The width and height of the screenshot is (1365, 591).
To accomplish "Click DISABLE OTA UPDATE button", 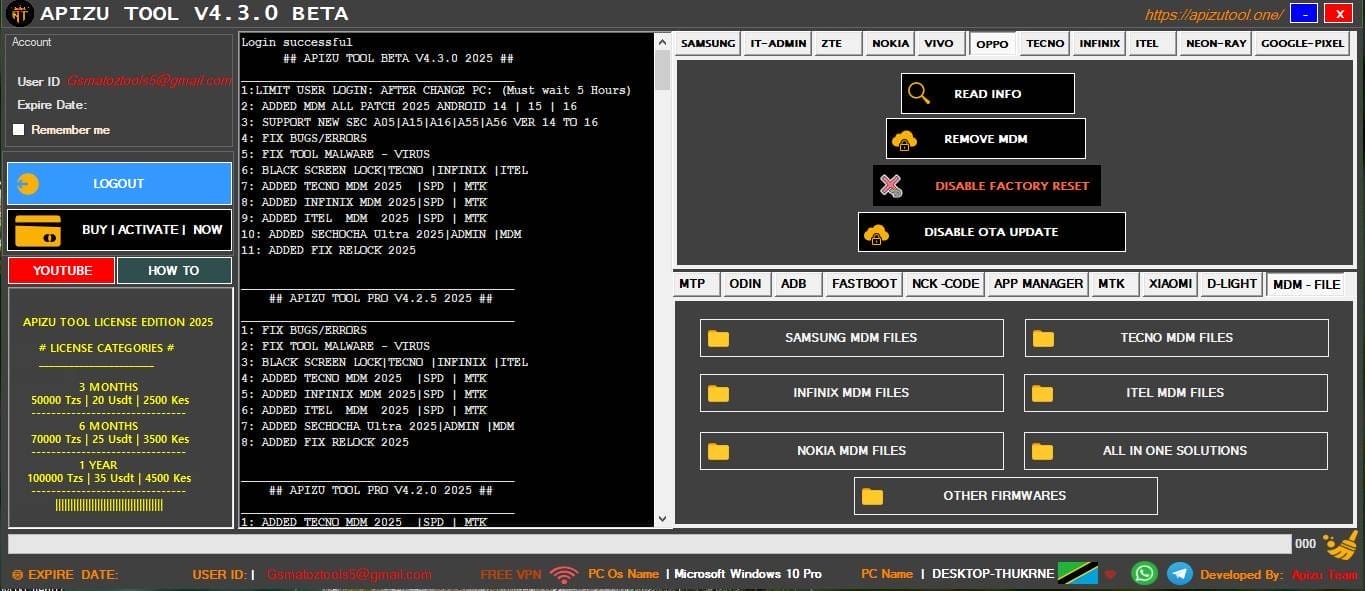I will coord(992,232).
